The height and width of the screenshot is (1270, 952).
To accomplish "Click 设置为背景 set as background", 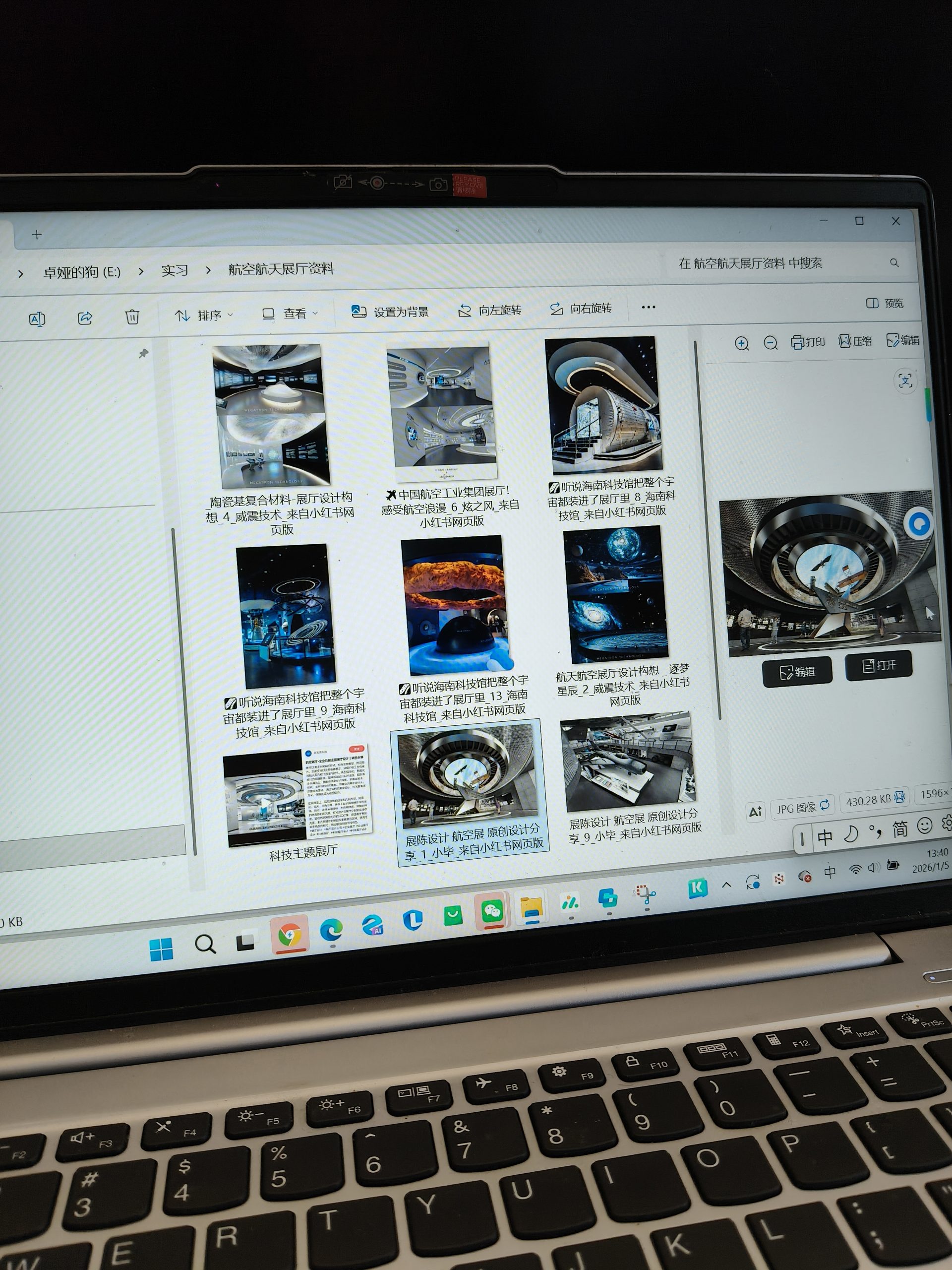I will click(x=390, y=312).
